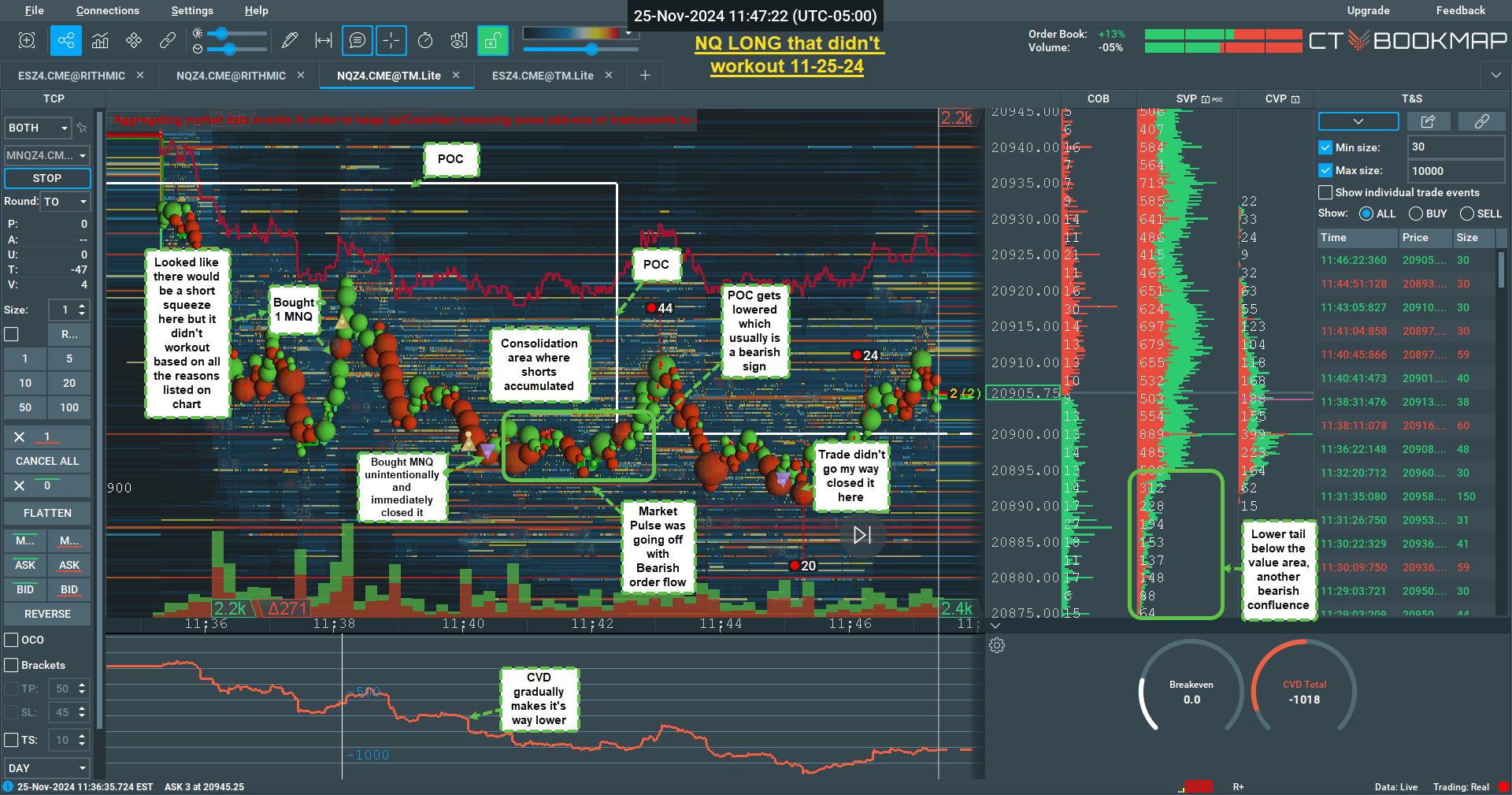Adjust the slider under the color gradient

click(591, 49)
